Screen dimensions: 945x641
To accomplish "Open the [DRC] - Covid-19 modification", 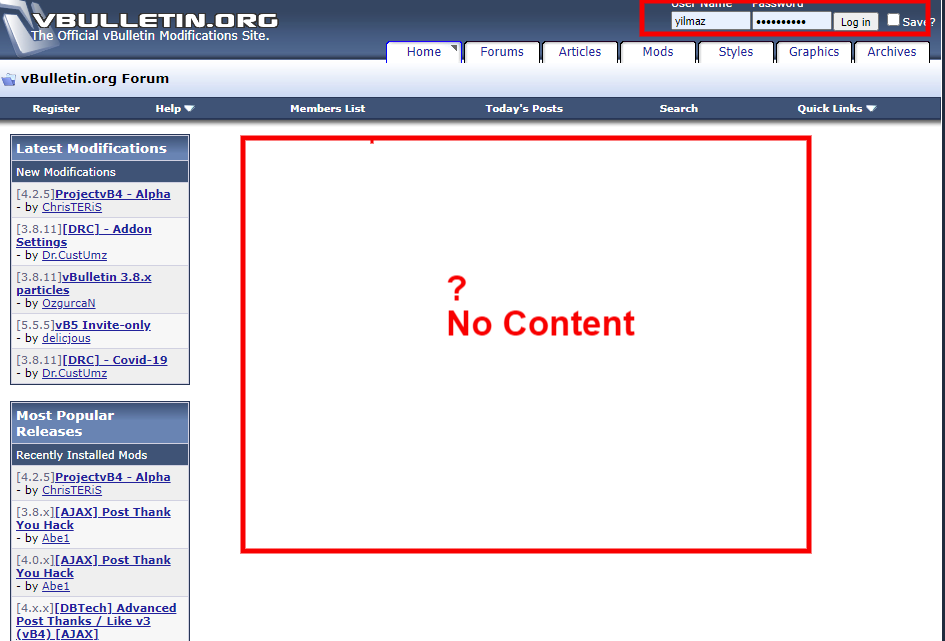I will pyautogui.click(x=115, y=360).
